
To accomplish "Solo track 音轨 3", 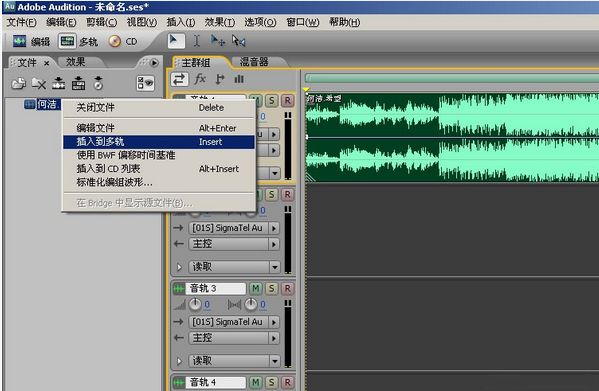I will pyautogui.click(x=271, y=288).
